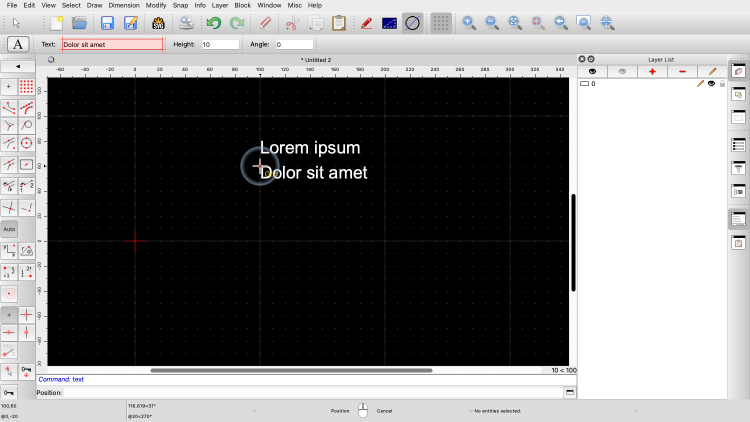Viewport: 750px width, 422px height.
Task: Toggle the lock on layer 0
Action: coord(722,84)
